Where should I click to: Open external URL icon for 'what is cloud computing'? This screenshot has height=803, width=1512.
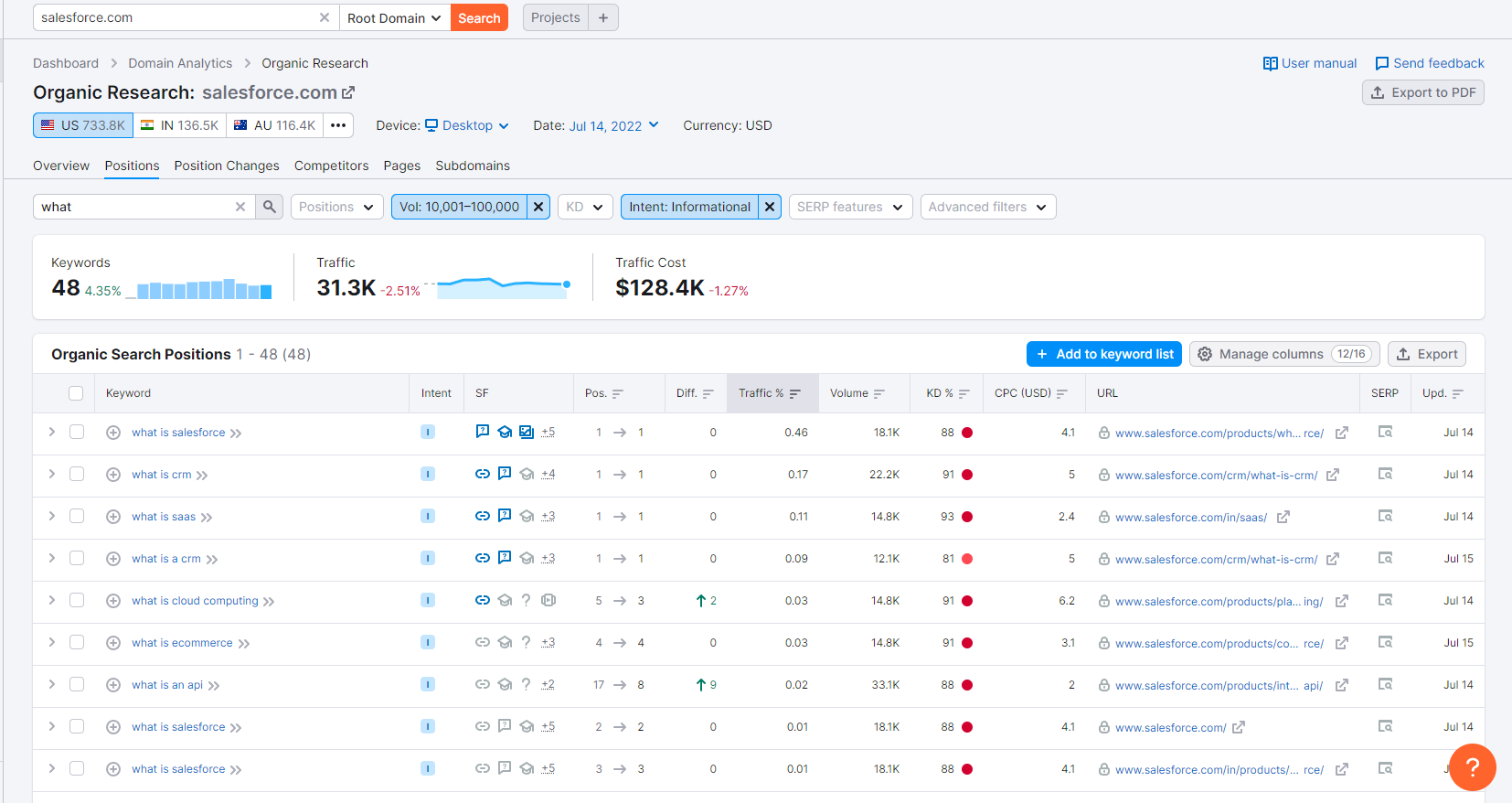tap(1342, 601)
